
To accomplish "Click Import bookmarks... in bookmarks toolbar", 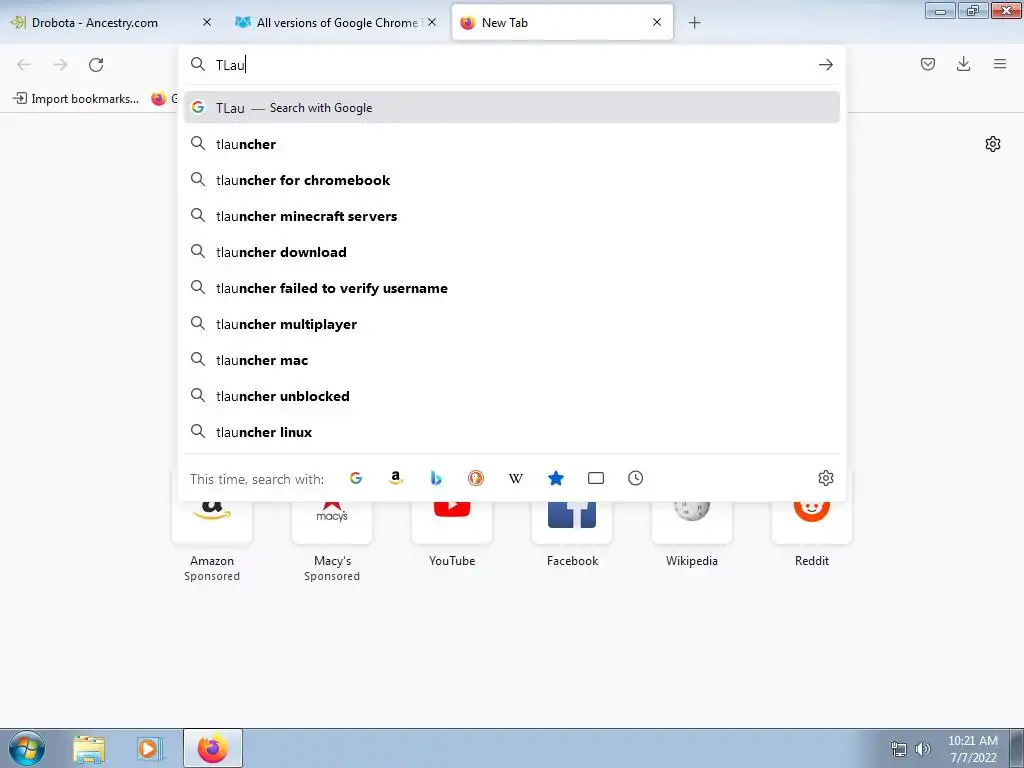I will (x=76, y=99).
